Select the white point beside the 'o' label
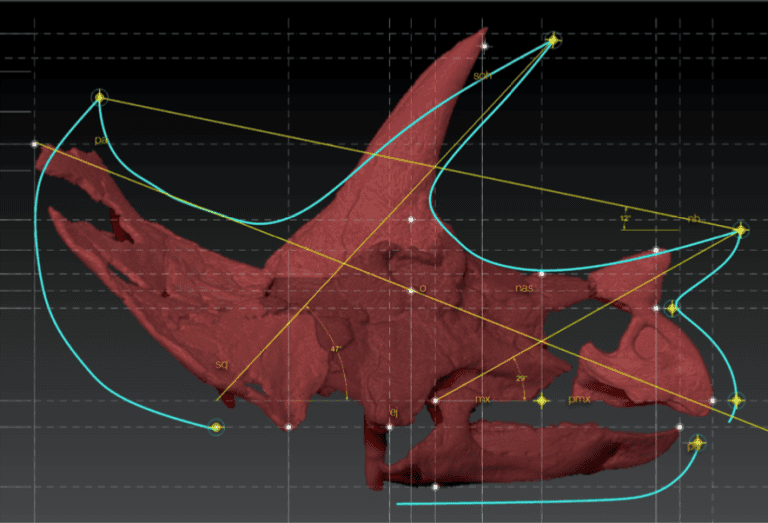The image size is (768, 523). click(x=411, y=291)
